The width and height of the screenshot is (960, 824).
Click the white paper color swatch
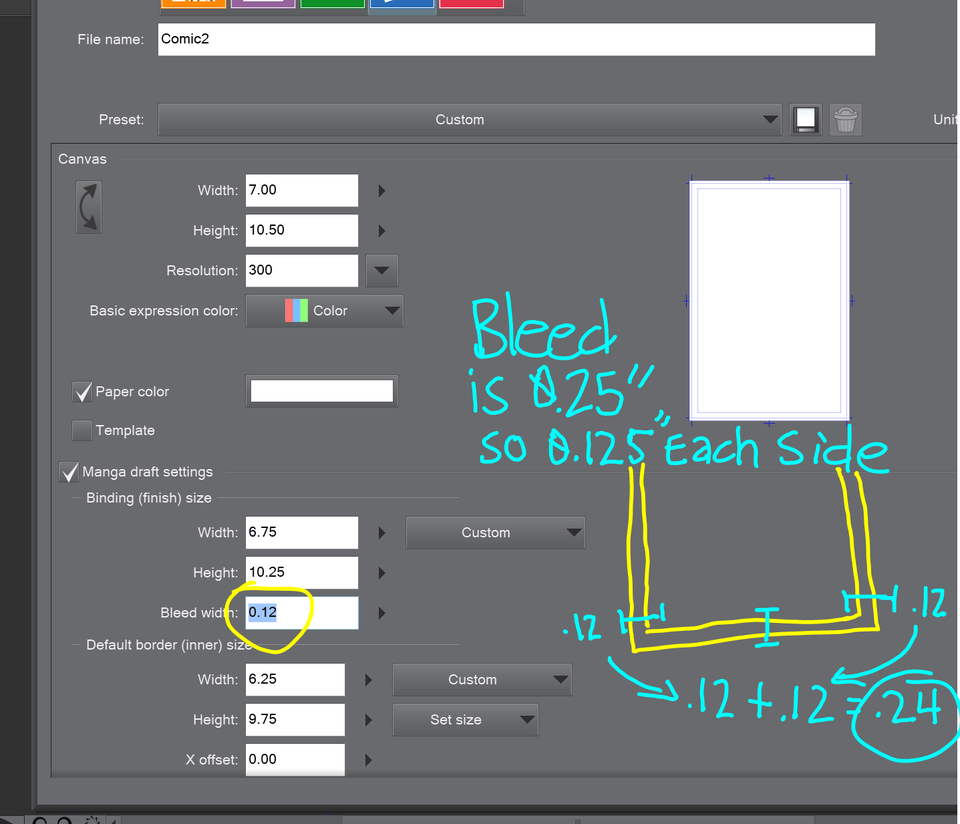pos(321,391)
